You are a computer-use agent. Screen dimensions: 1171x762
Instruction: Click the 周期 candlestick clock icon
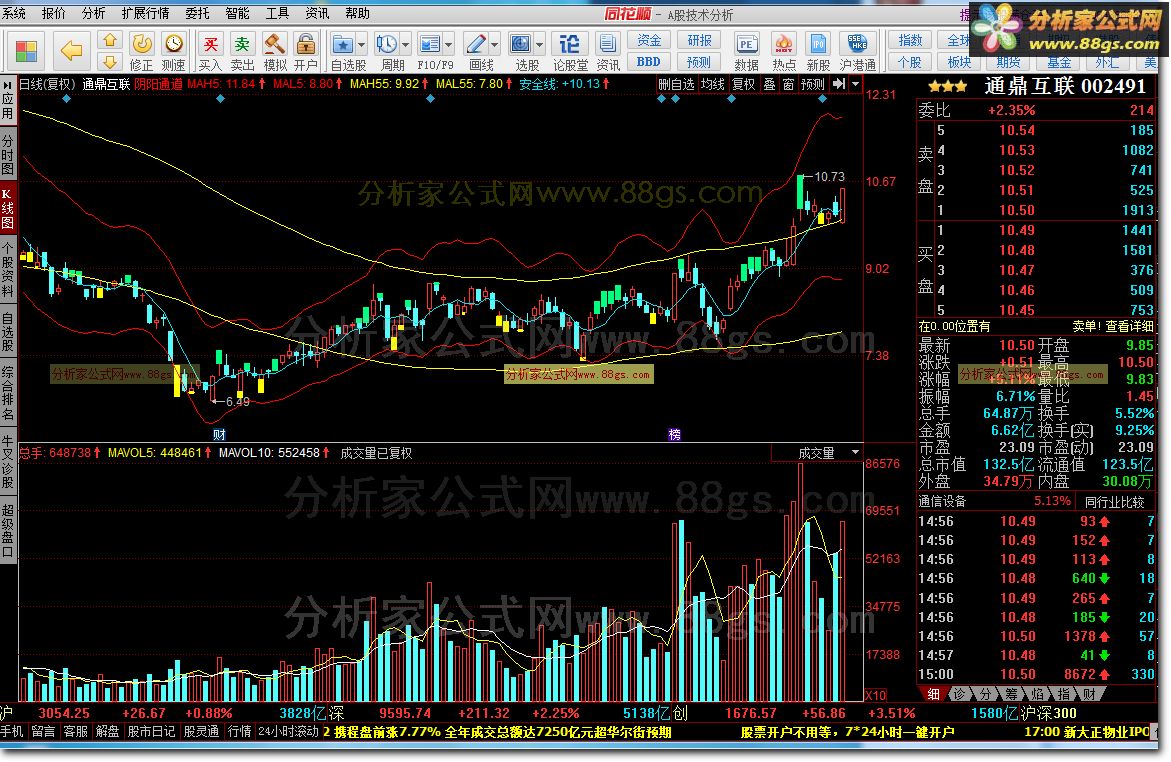(386, 43)
